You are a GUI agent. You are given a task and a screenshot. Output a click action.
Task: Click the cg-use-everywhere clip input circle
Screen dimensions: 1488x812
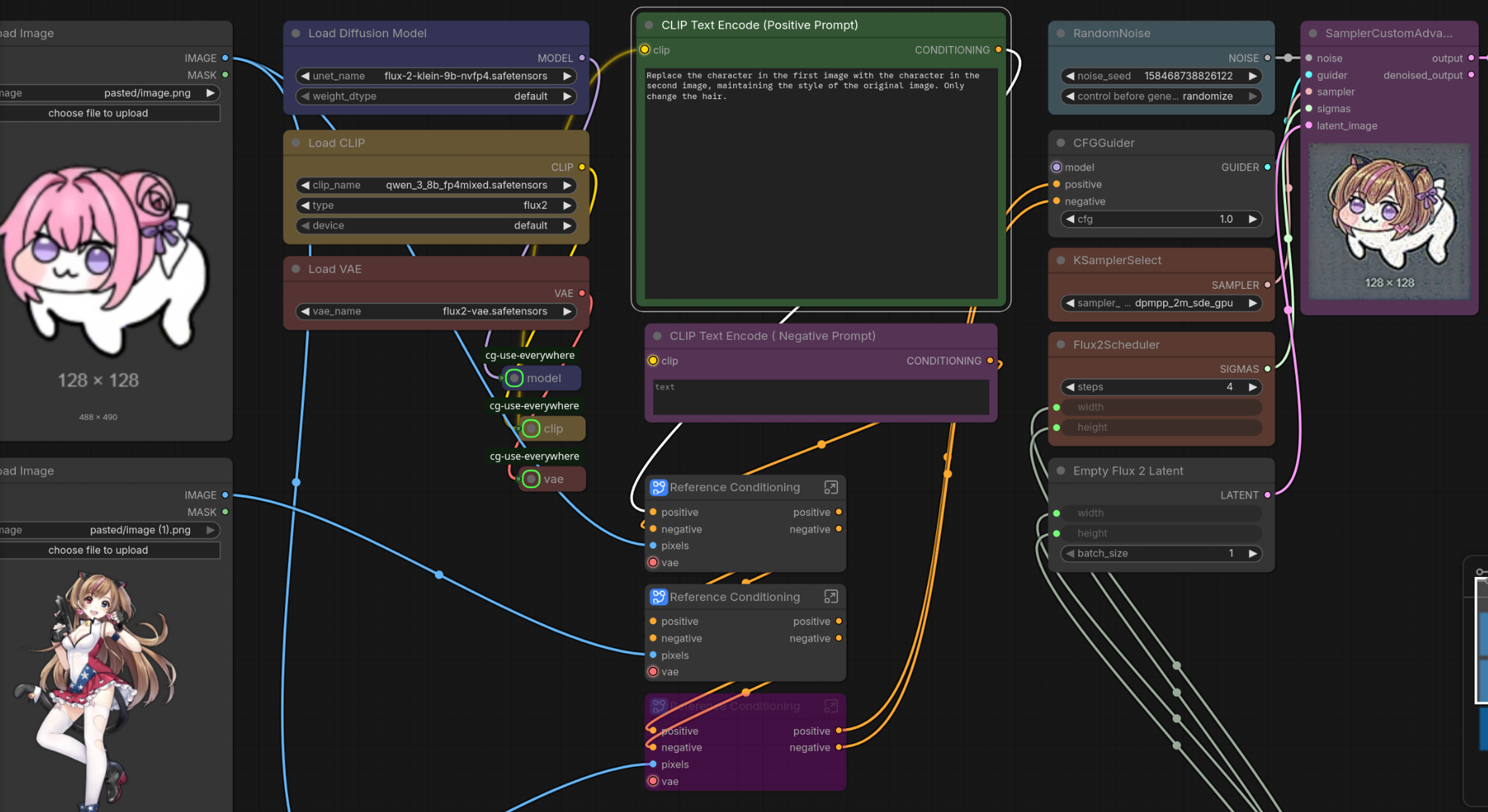tap(531, 429)
